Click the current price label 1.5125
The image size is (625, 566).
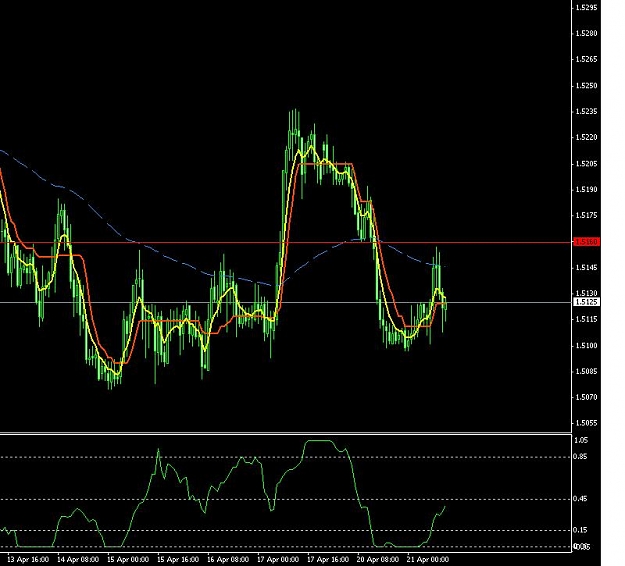tap(586, 302)
